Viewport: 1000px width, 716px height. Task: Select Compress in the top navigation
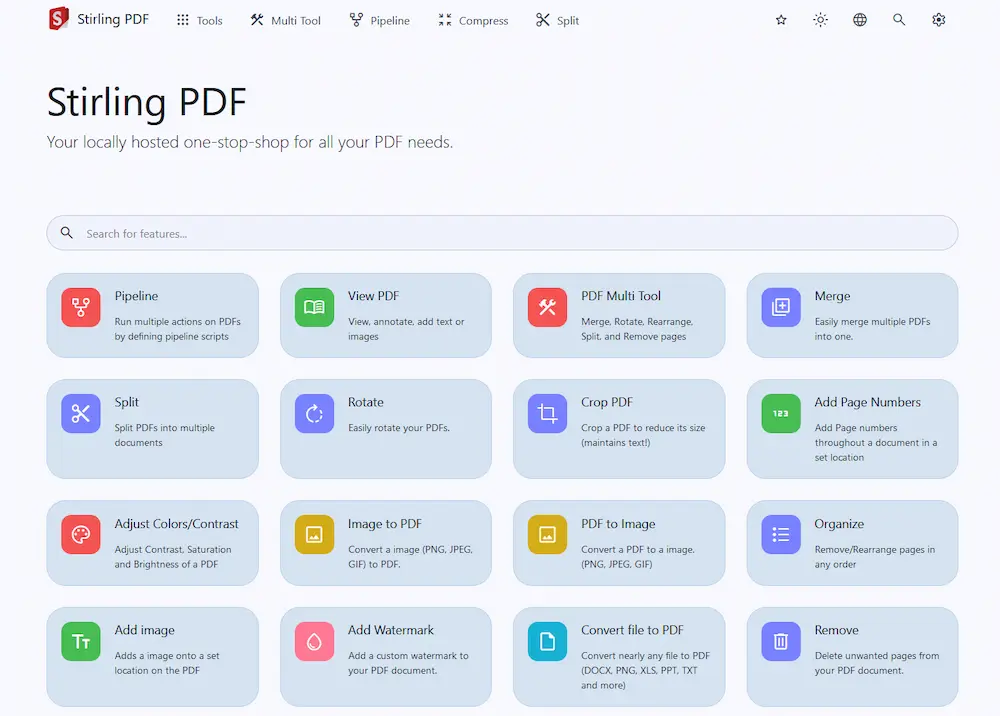pos(473,20)
